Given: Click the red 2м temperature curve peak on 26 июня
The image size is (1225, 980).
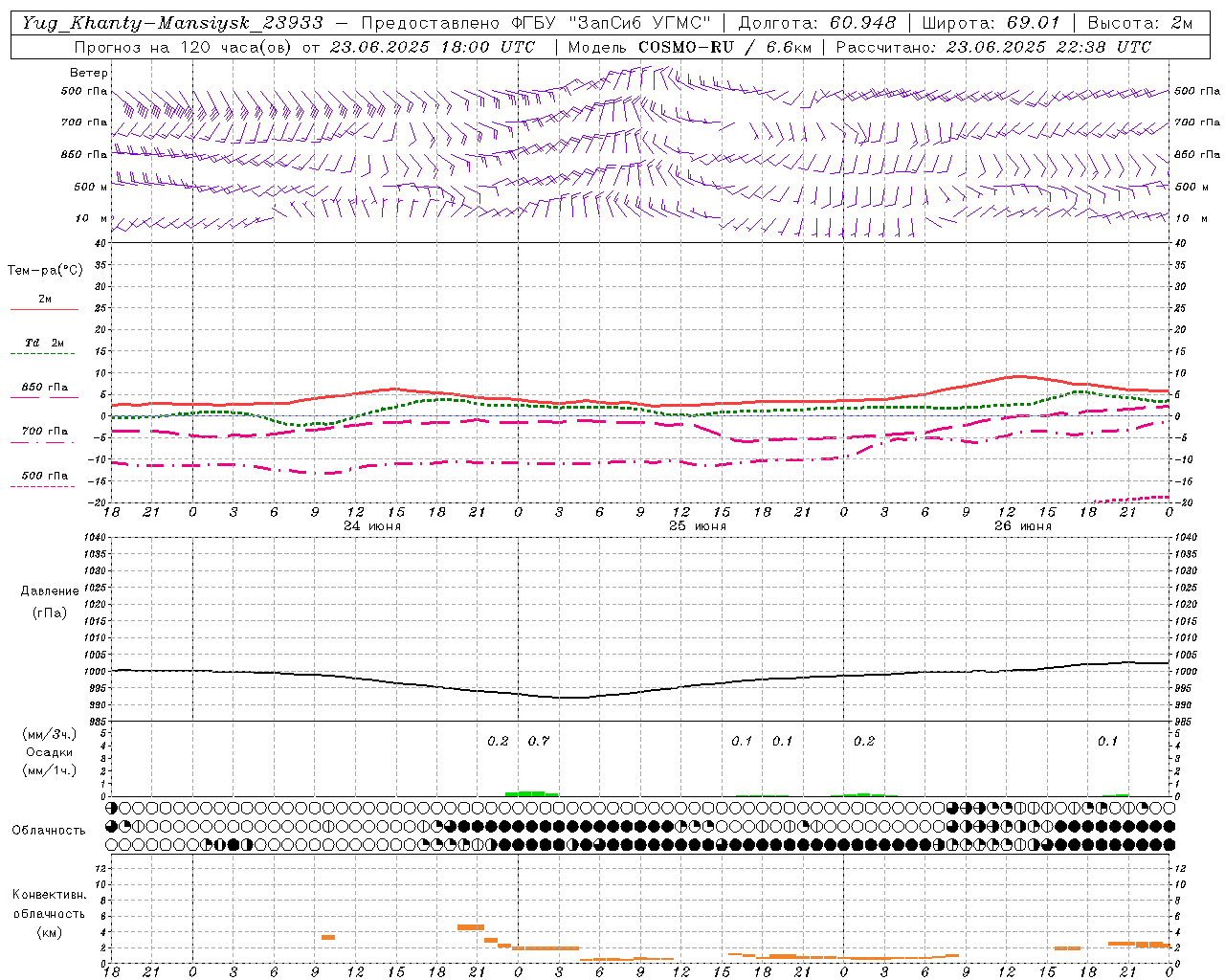Looking at the screenshot, I should (1019, 376).
